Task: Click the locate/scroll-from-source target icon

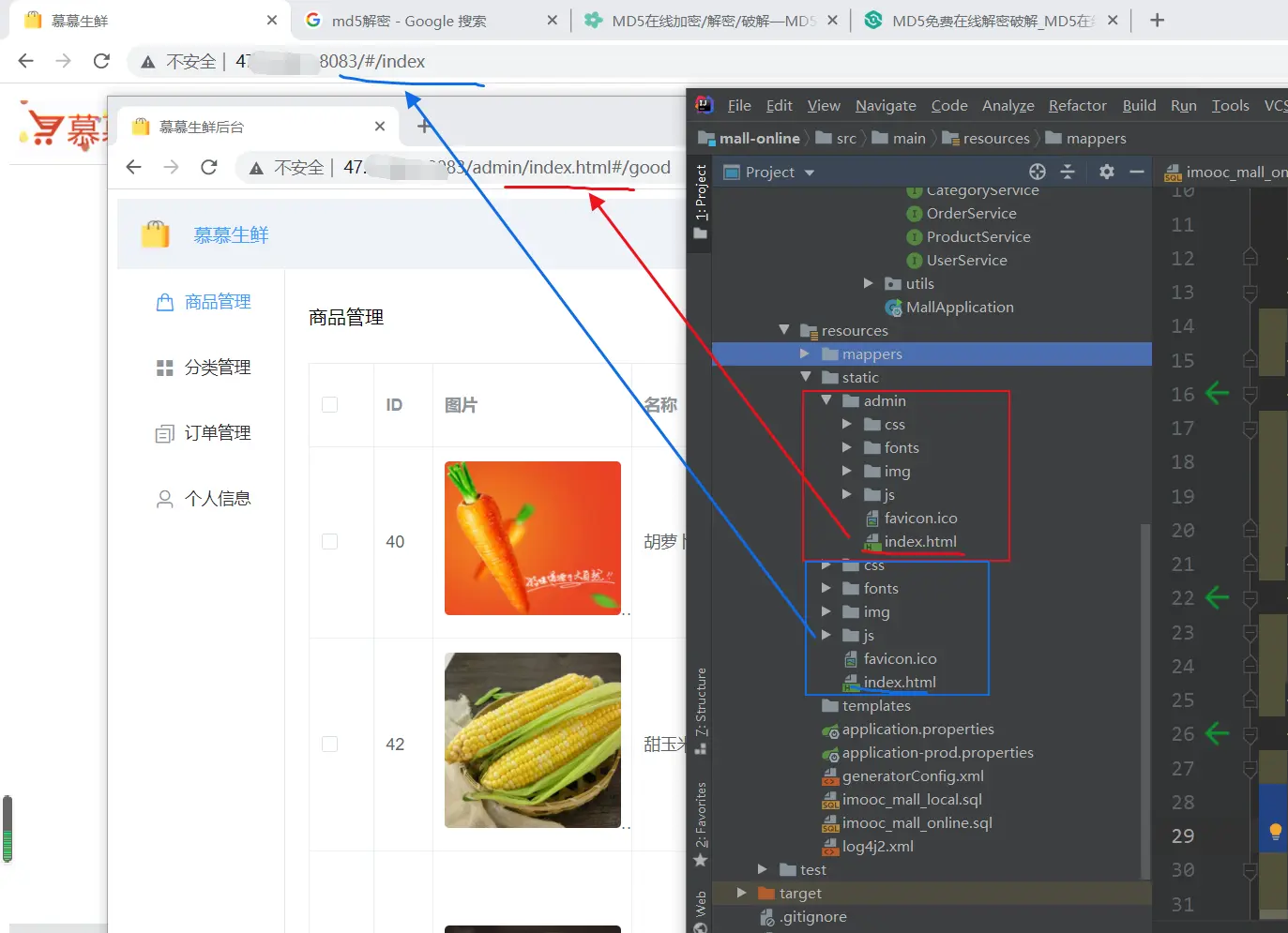Action: click(1037, 172)
